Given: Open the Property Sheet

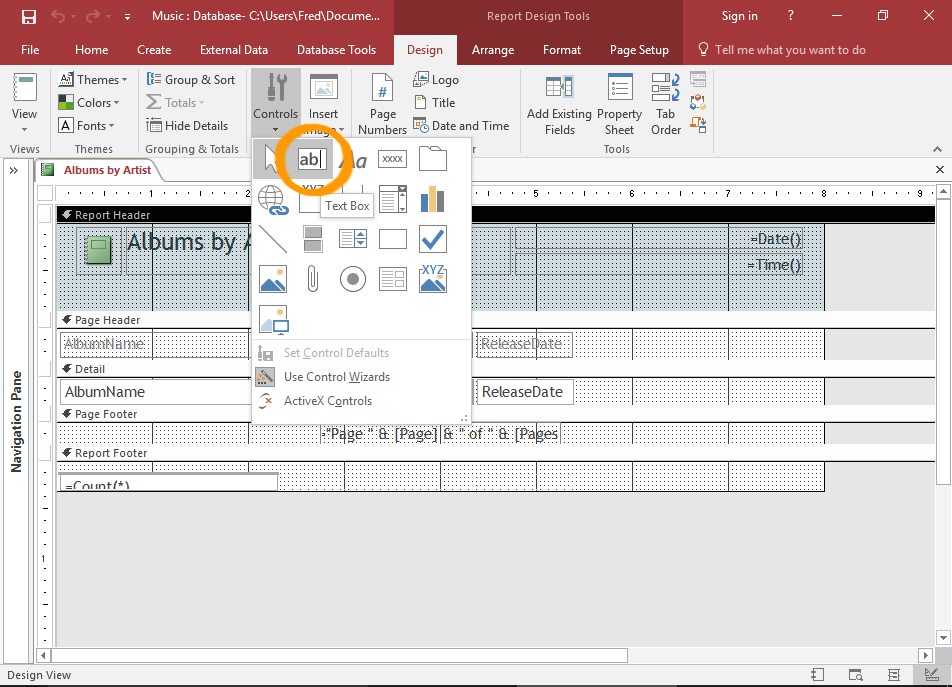Looking at the screenshot, I should pyautogui.click(x=619, y=104).
